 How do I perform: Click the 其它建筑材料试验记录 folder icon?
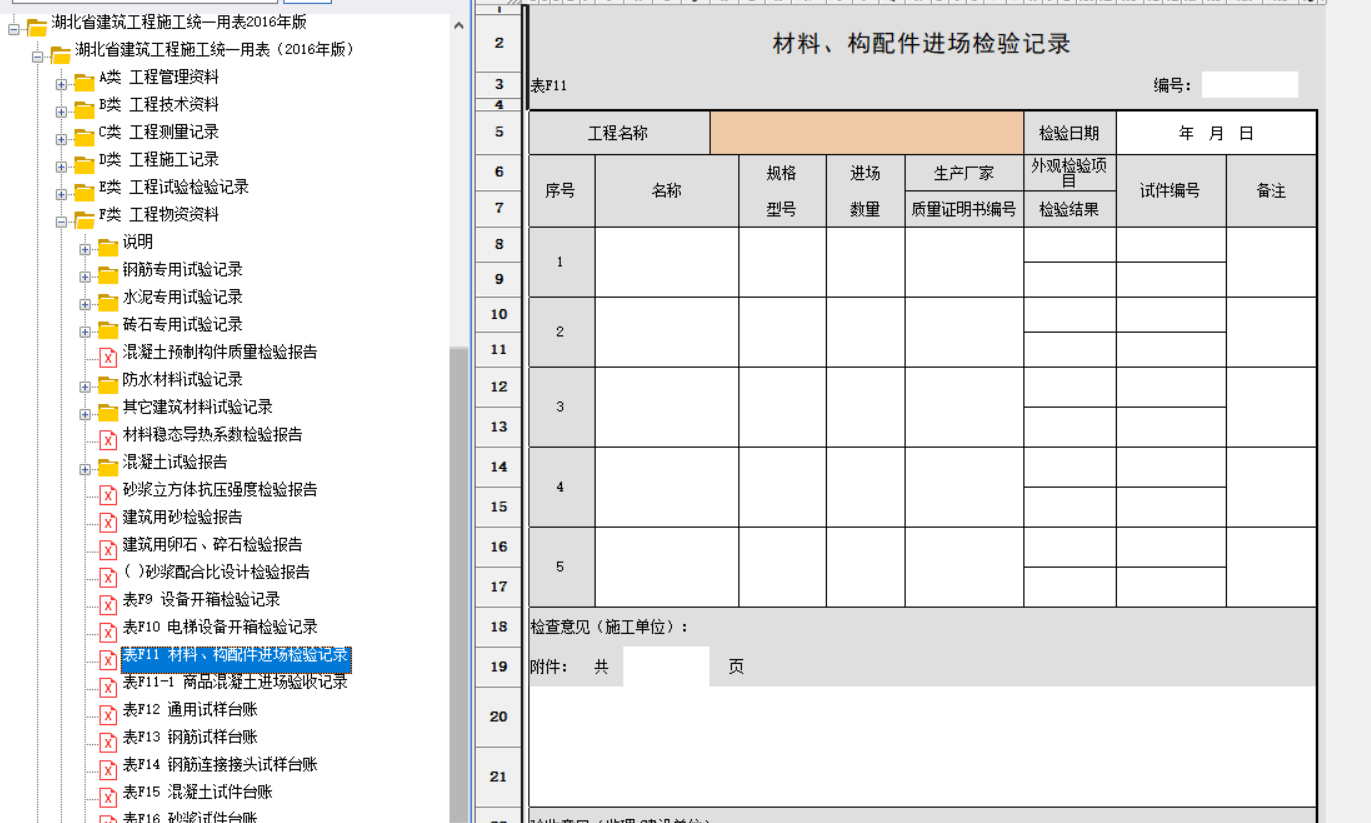point(108,412)
